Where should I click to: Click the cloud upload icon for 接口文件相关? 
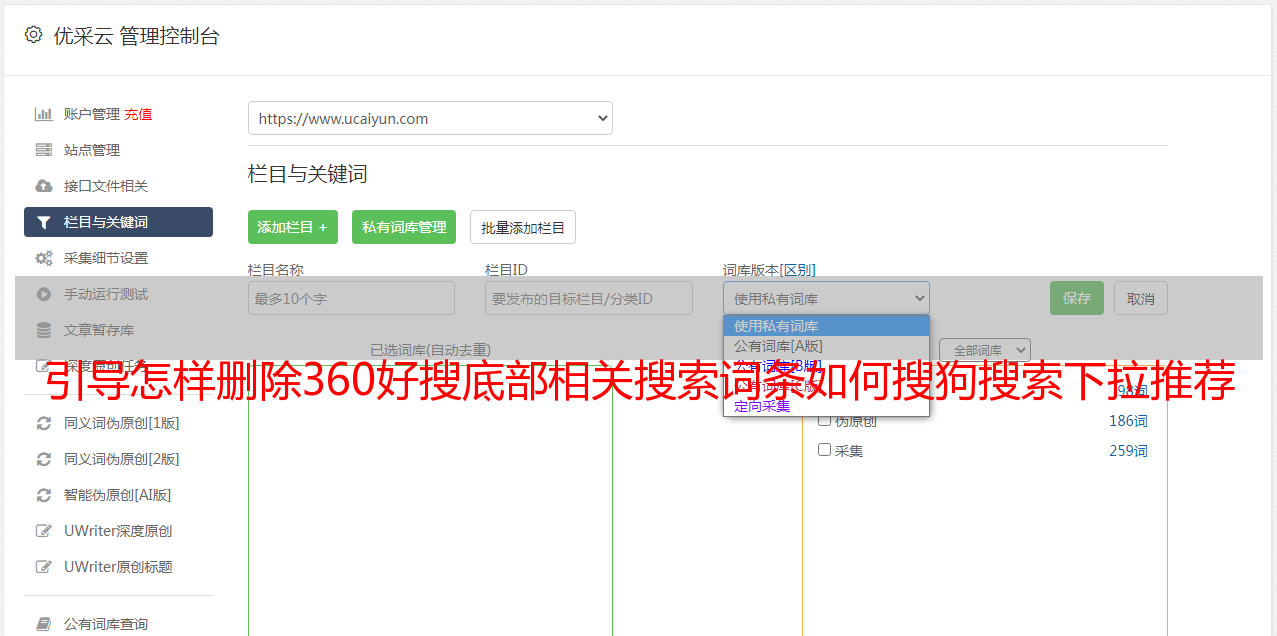click(x=44, y=186)
